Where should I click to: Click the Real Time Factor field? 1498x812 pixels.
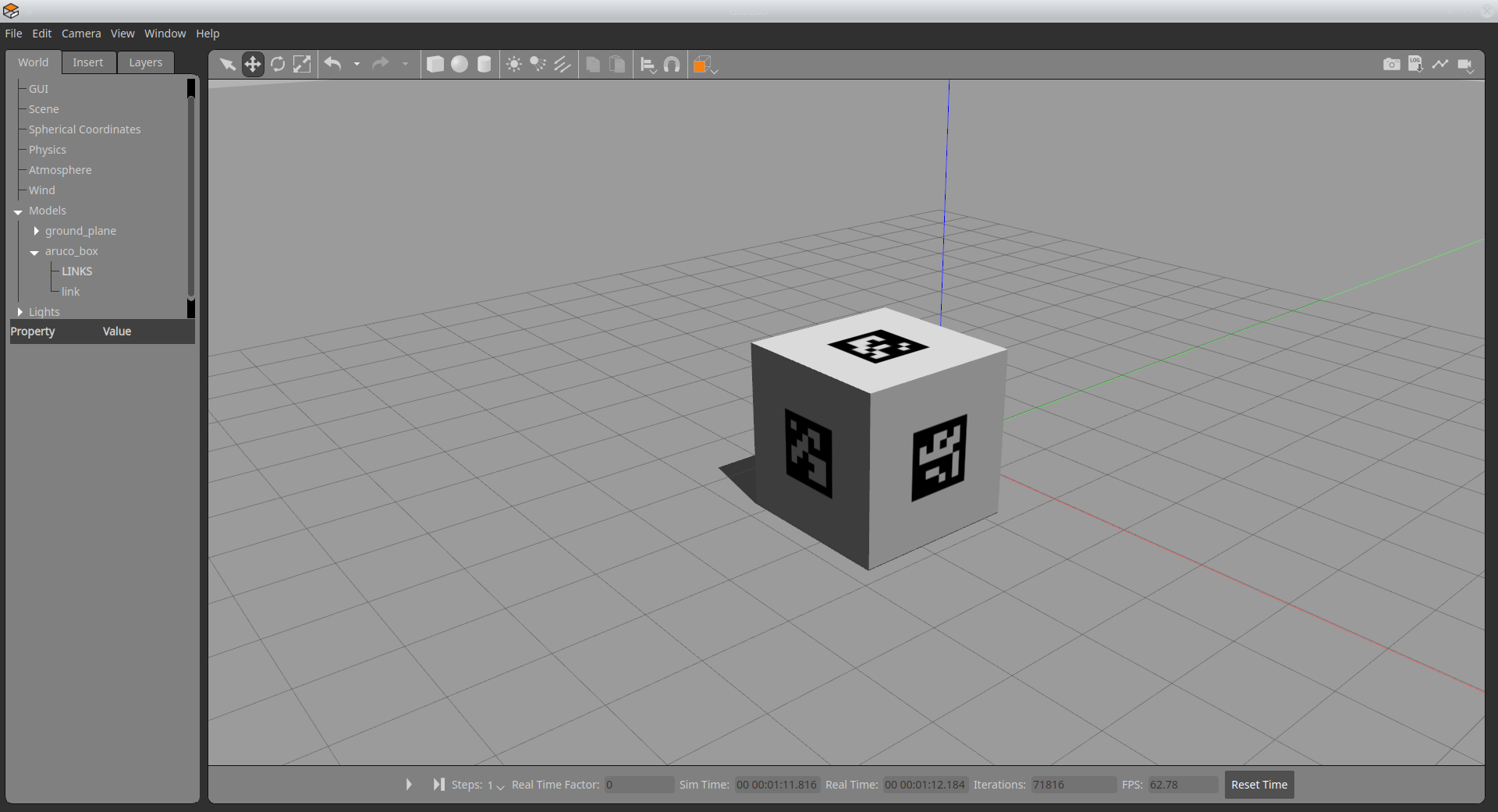[639, 785]
